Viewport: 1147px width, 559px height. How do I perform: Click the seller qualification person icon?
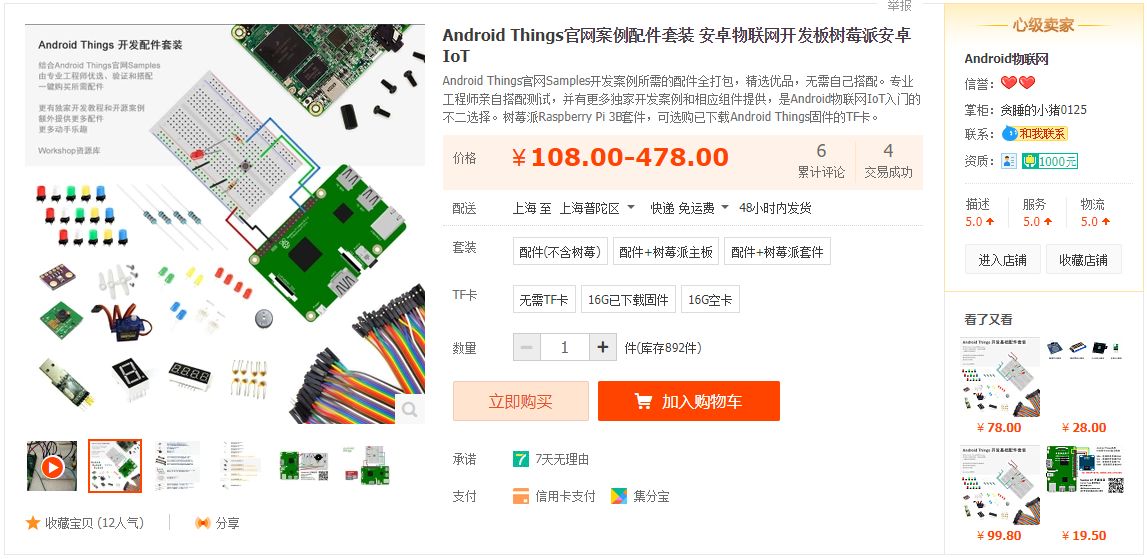[x=1009, y=161]
